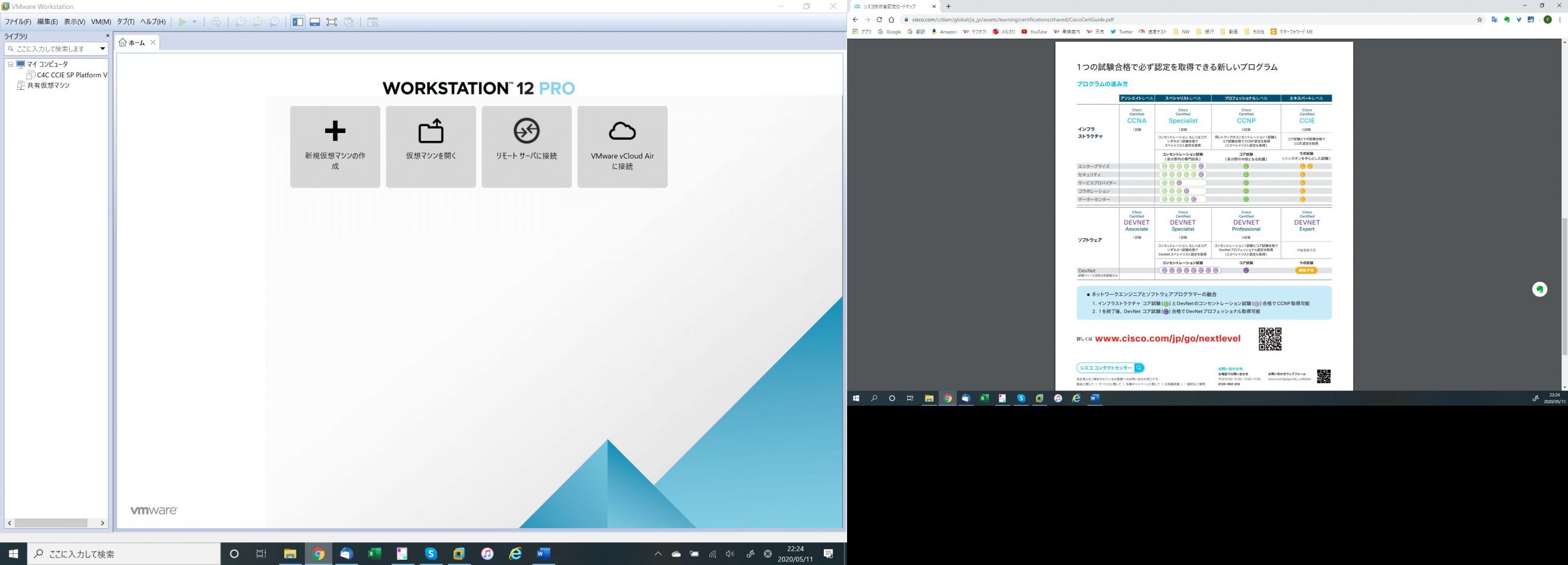Open the 編集(E) menu

(47, 21)
